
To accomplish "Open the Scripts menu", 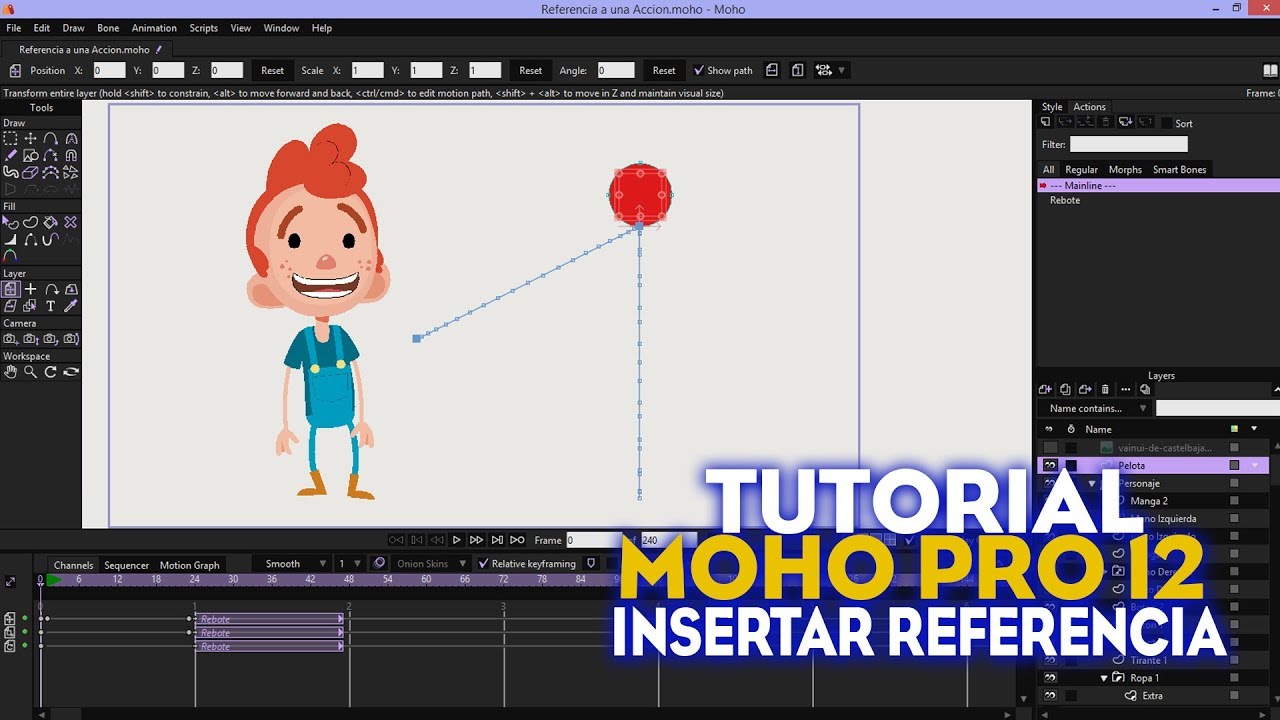I will [x=204, y=28].
